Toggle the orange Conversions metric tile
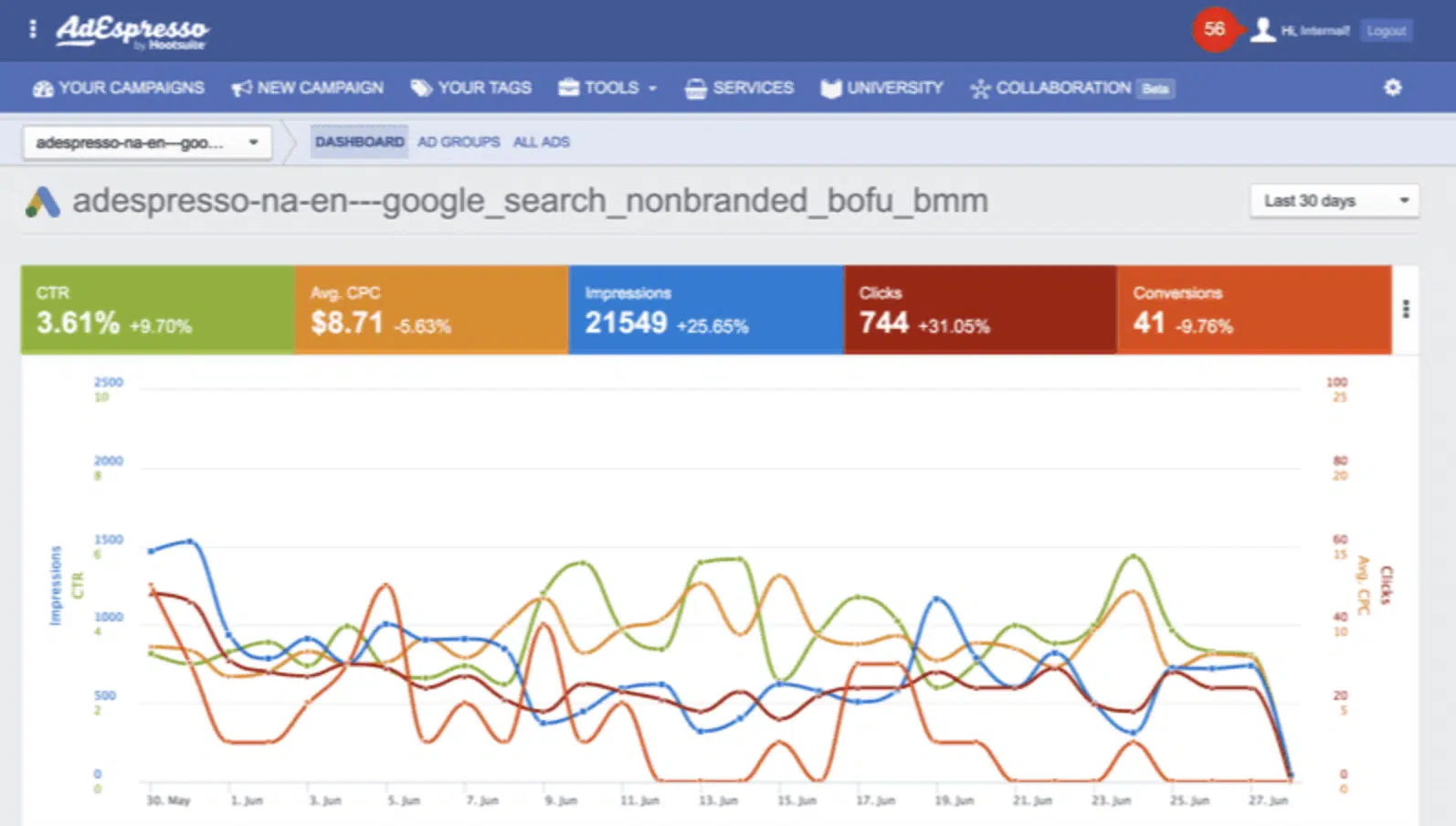This screenshot has width=1456, height=826. (x=1253, y=310)
